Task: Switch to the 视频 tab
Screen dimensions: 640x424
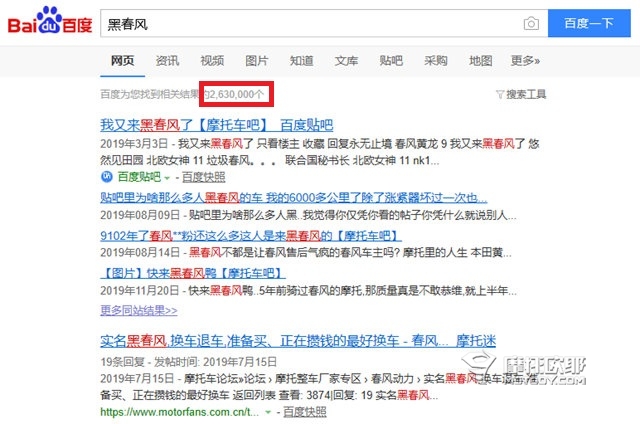Action: (x=212, y=61)
